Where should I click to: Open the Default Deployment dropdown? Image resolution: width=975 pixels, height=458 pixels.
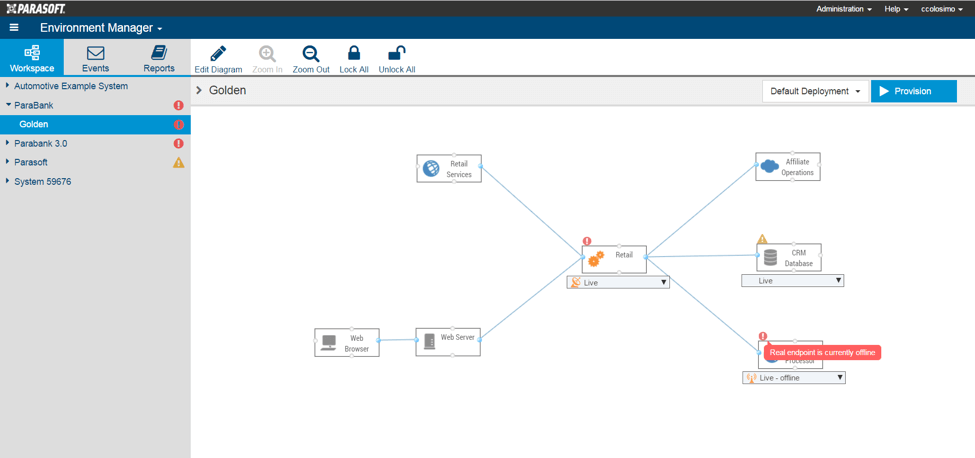click(x=815, y=91)
